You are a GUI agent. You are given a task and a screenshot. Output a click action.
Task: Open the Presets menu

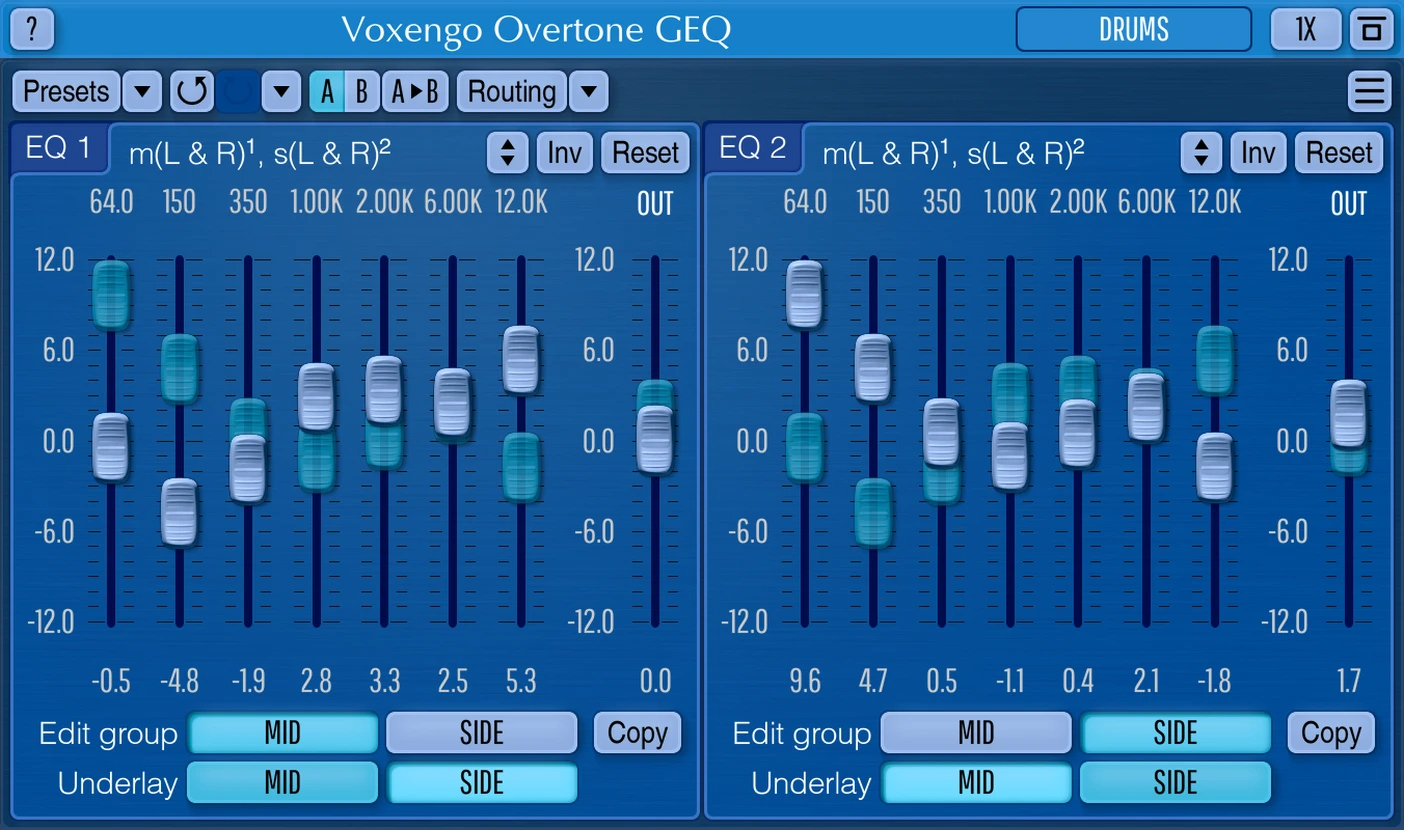(66, 92)
